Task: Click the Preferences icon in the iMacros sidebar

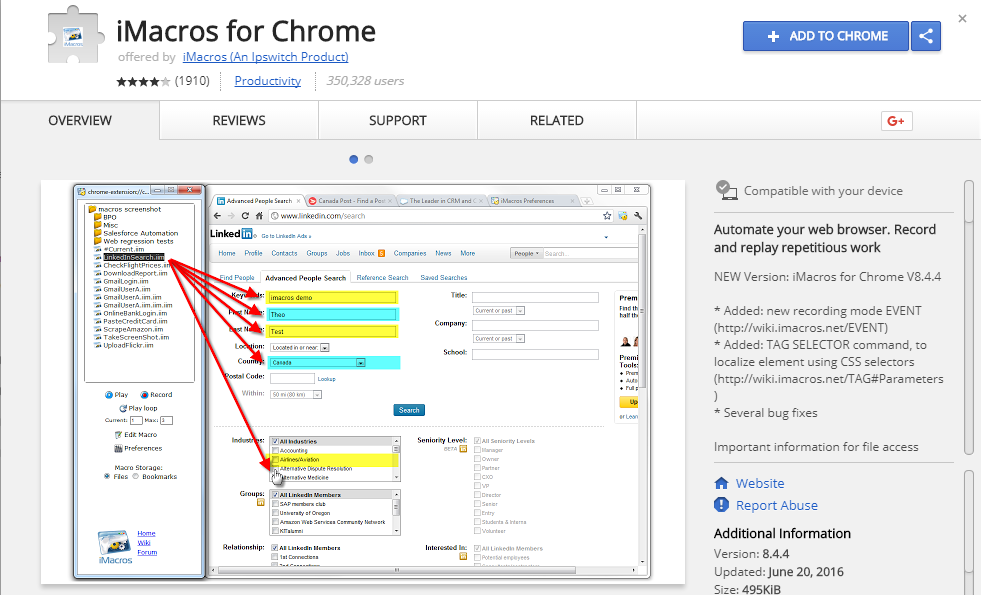Action: [118, 448]
